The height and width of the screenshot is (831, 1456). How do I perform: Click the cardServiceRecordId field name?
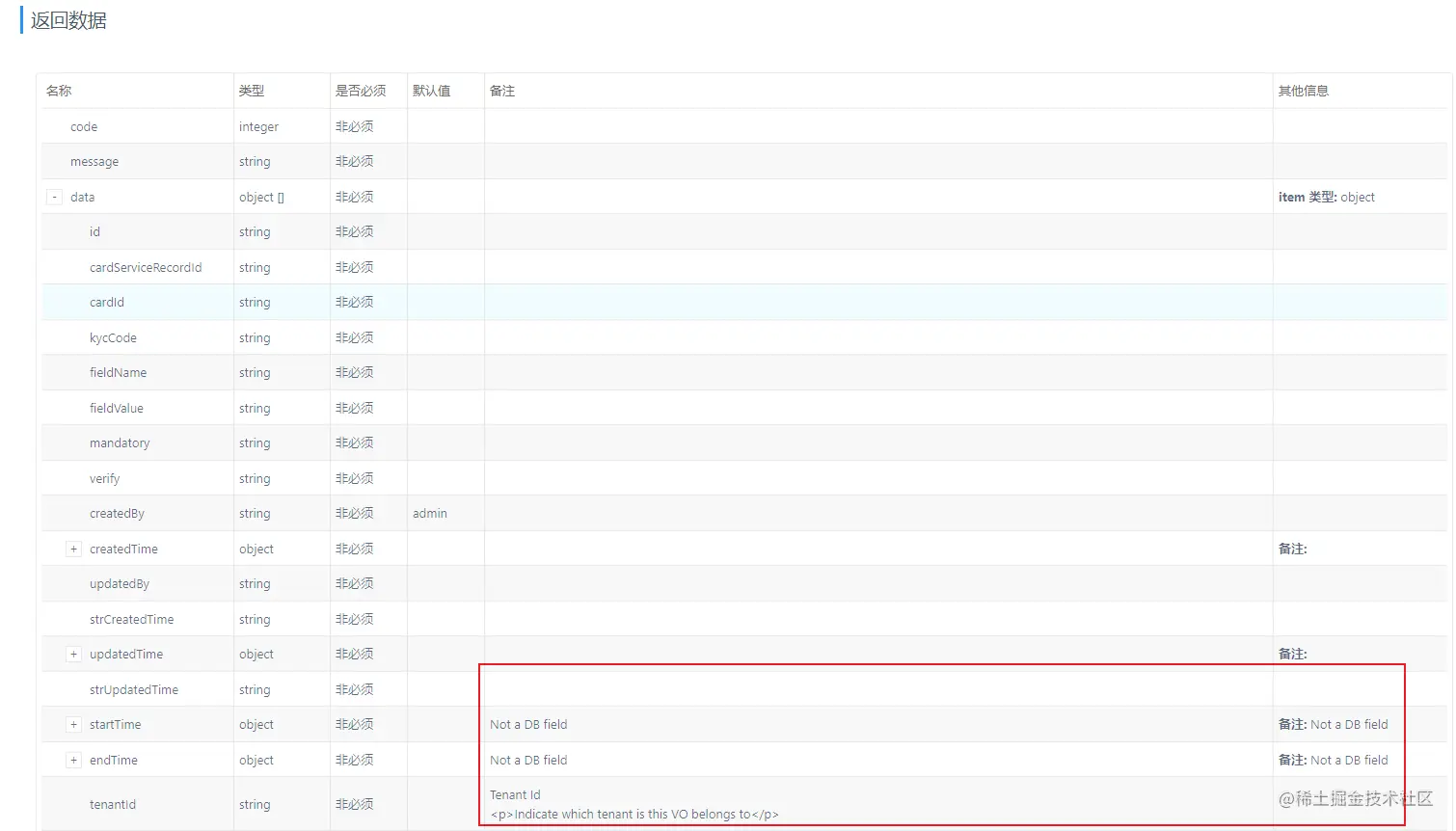(146, 267)
